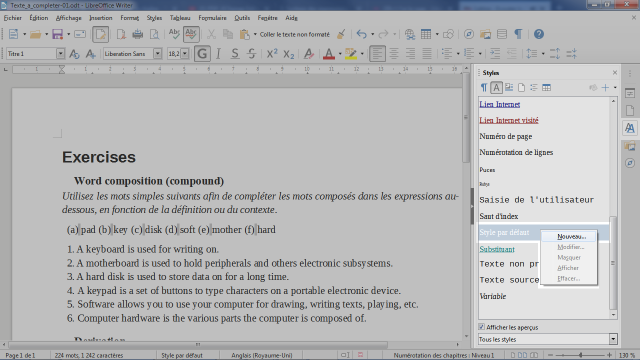Click the zoom slider in status bar
The height and width of the screenshot is (360, 640).
click(x=580, y=355)
